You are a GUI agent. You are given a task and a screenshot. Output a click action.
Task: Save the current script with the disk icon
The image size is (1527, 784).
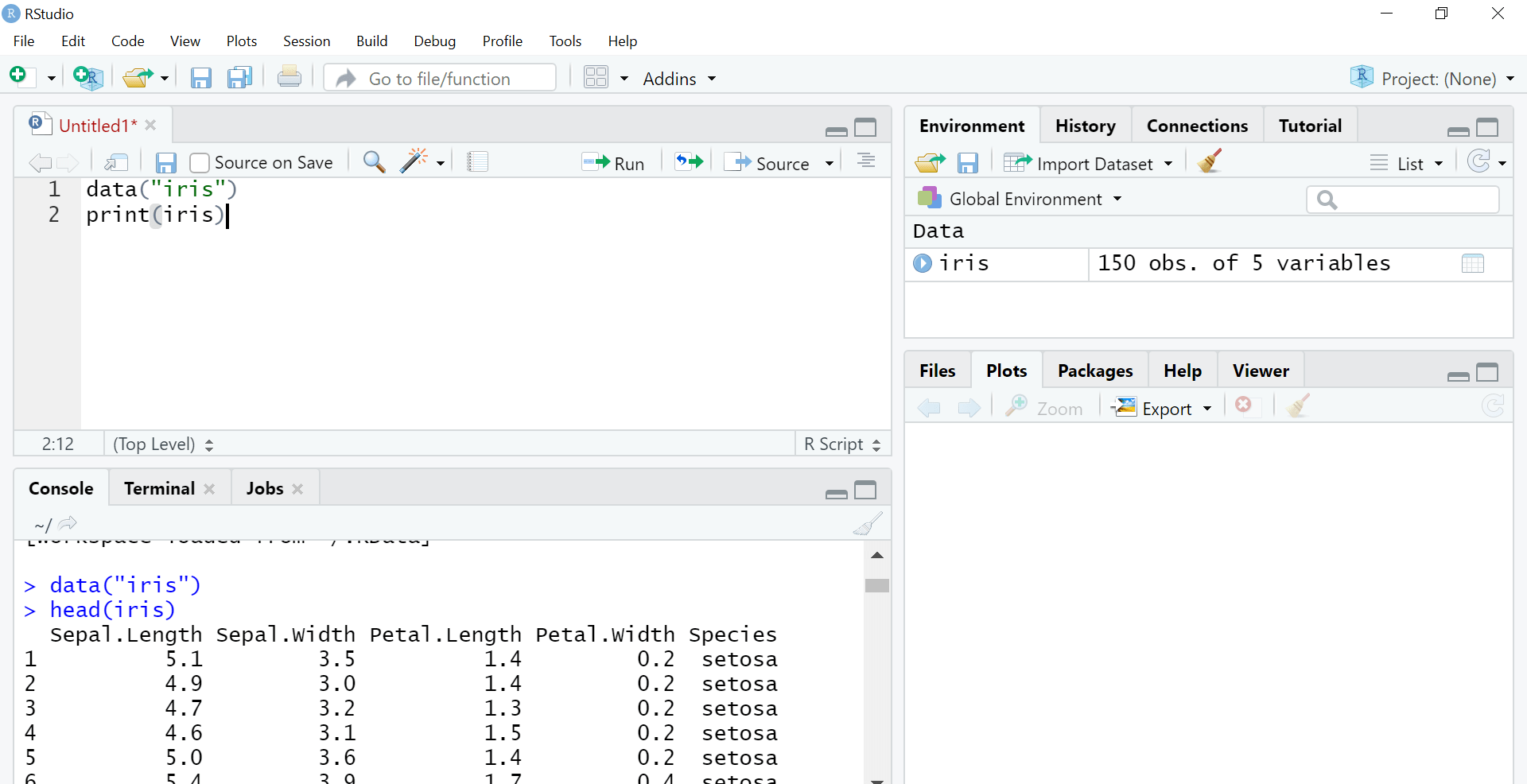click(x=165, y=162)
